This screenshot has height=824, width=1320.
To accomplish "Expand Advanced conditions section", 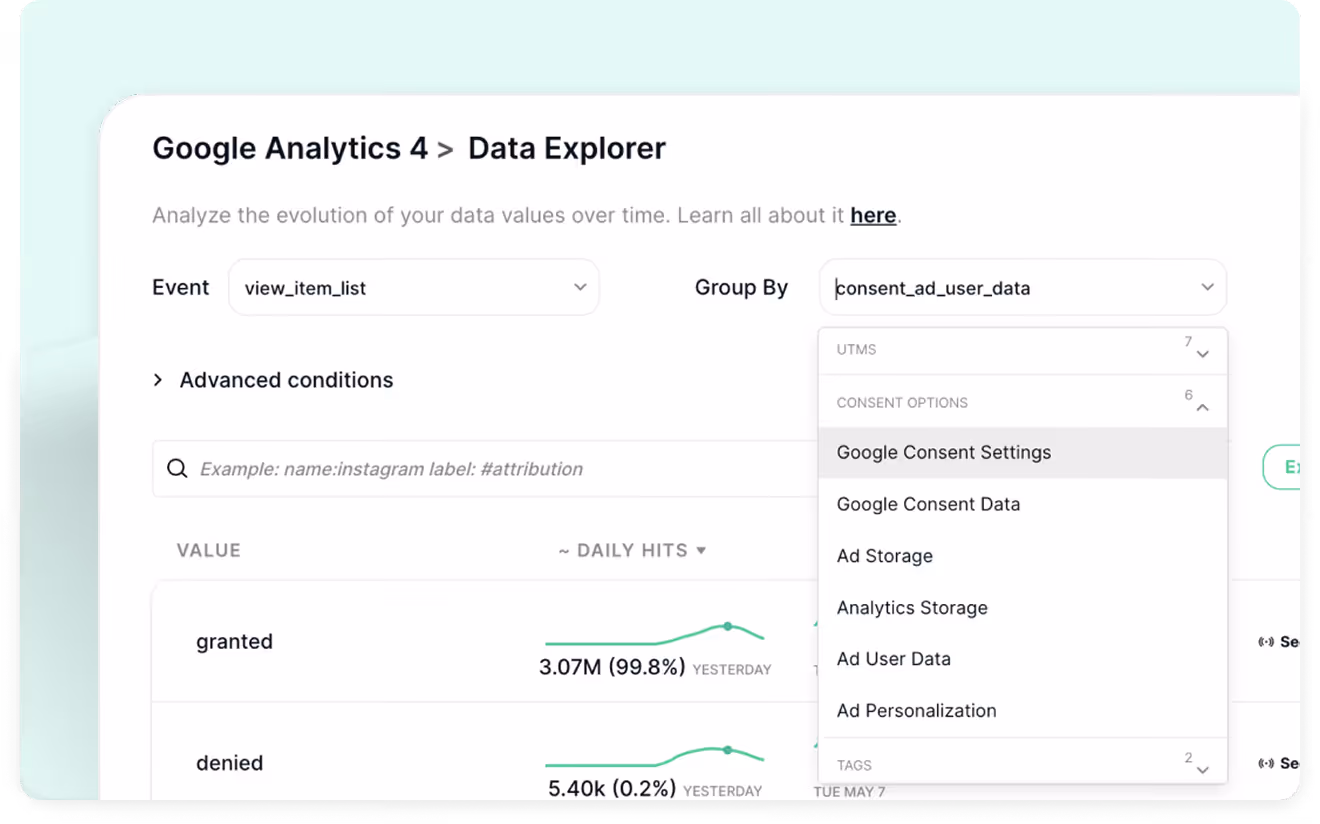I will [273, 380].
